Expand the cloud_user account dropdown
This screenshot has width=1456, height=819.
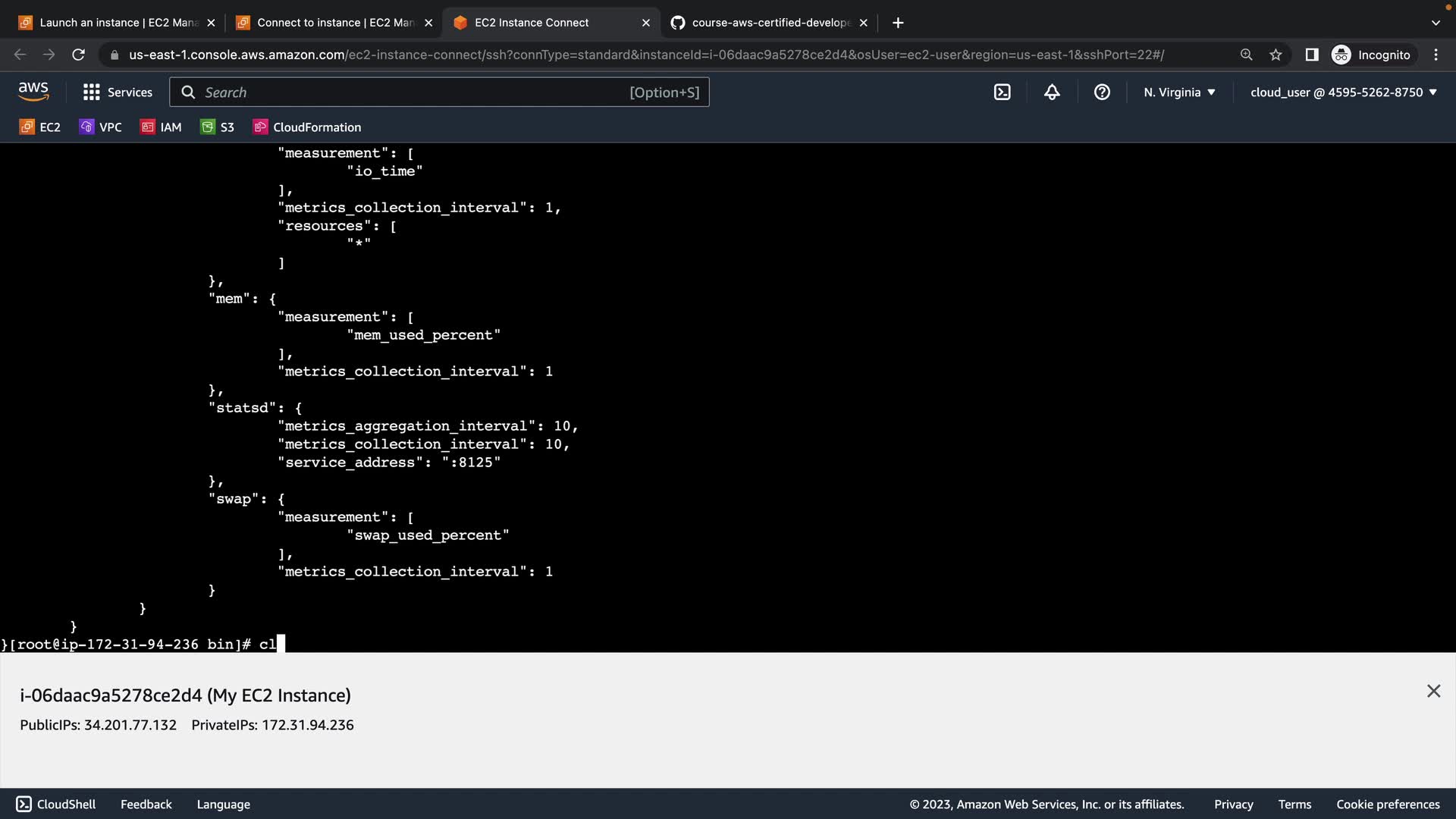point(1343,93)
